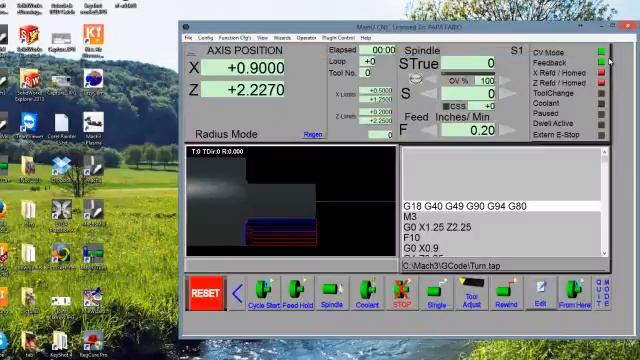Open the Wizards menu
The width and height of the screenshot is (640, 360).
[282, 38]
